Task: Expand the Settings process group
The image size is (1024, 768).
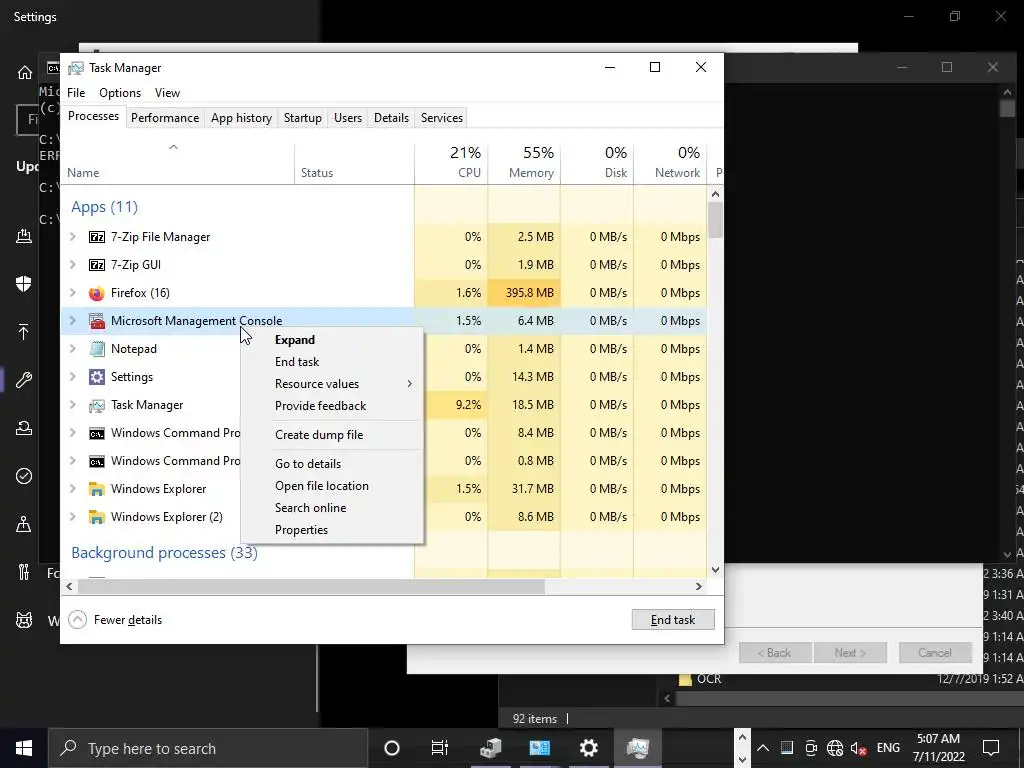Action: [x=73, y=377]
